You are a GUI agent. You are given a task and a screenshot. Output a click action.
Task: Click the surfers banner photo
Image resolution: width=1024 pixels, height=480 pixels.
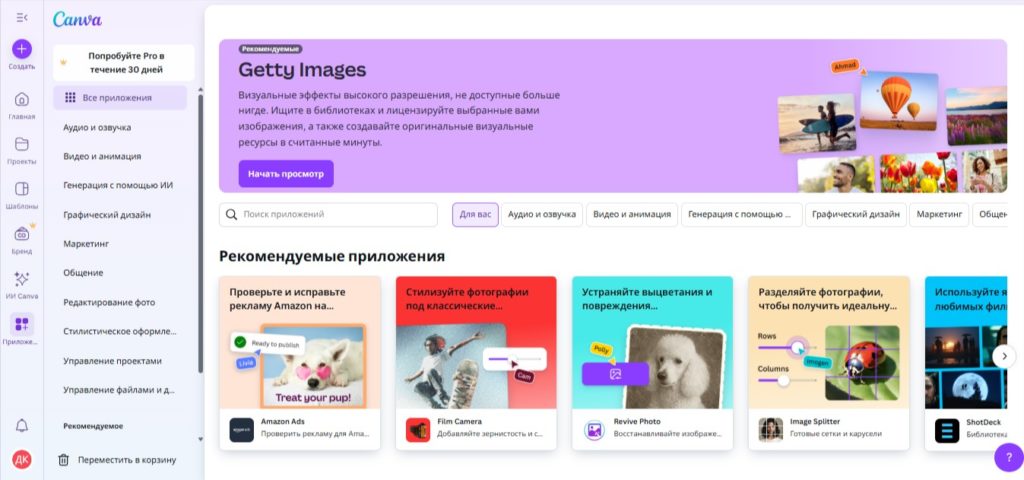click(817, 123)
